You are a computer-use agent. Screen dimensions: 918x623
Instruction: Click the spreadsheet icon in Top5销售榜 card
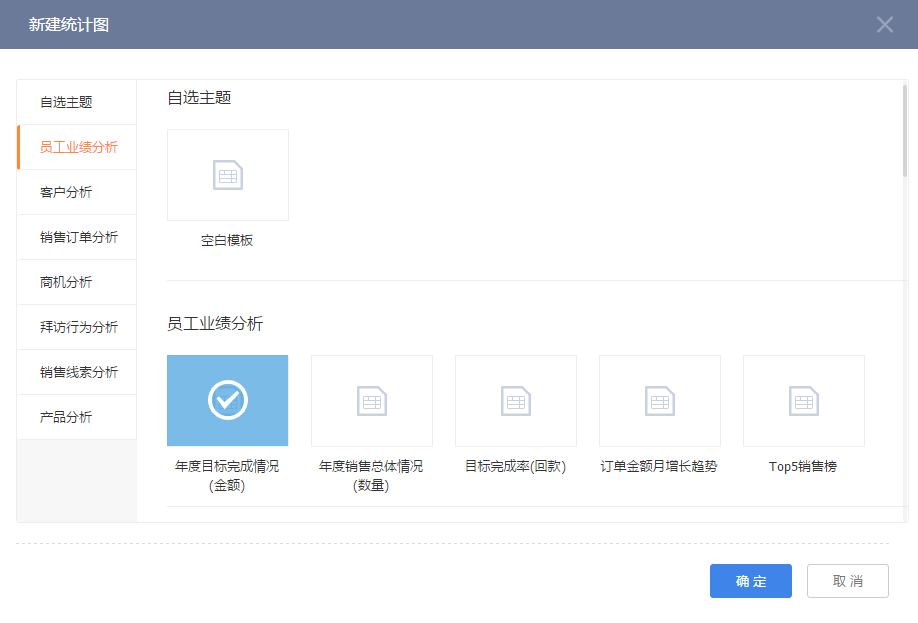803,400
